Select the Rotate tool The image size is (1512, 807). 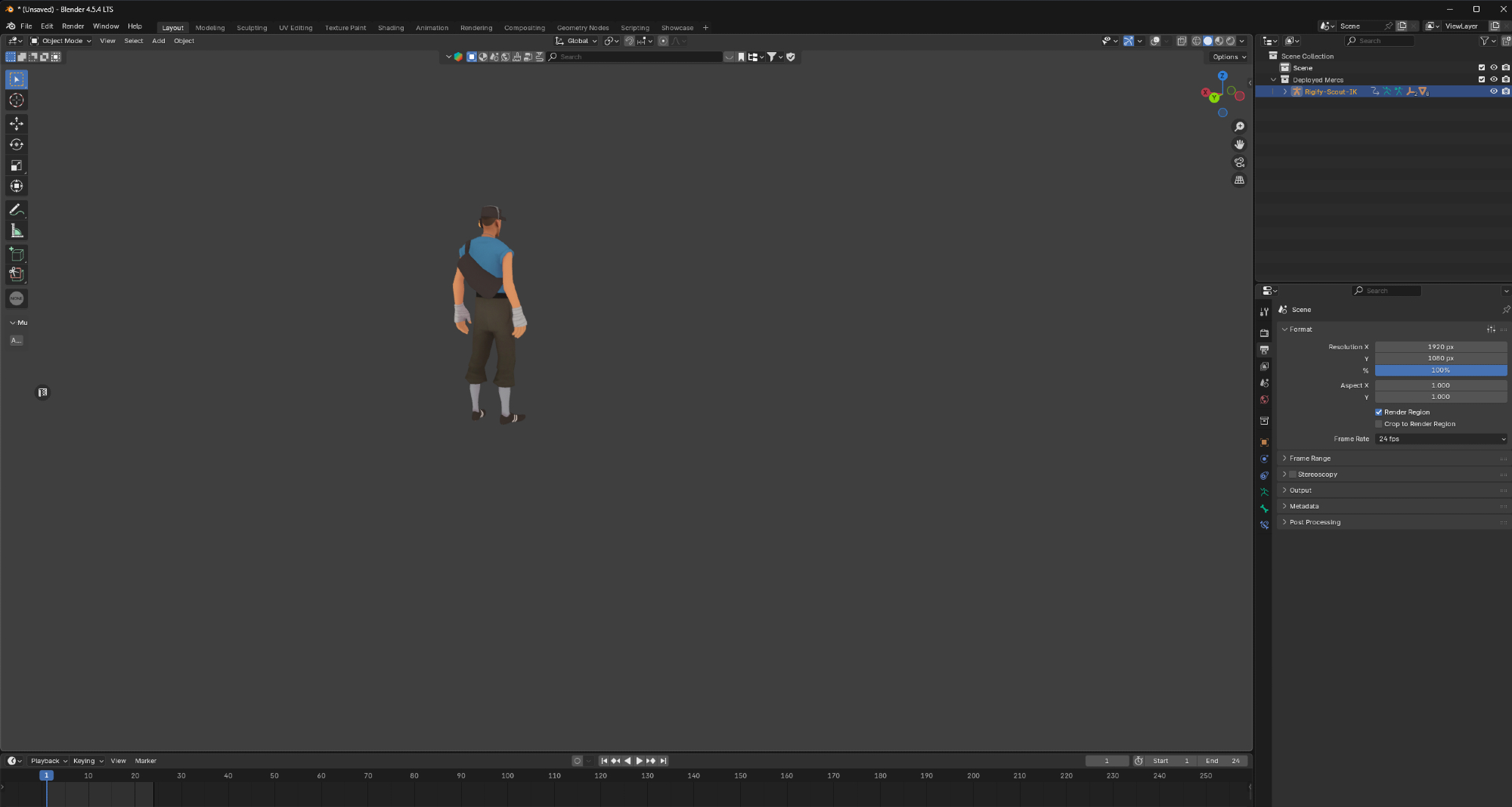point(17,144)
